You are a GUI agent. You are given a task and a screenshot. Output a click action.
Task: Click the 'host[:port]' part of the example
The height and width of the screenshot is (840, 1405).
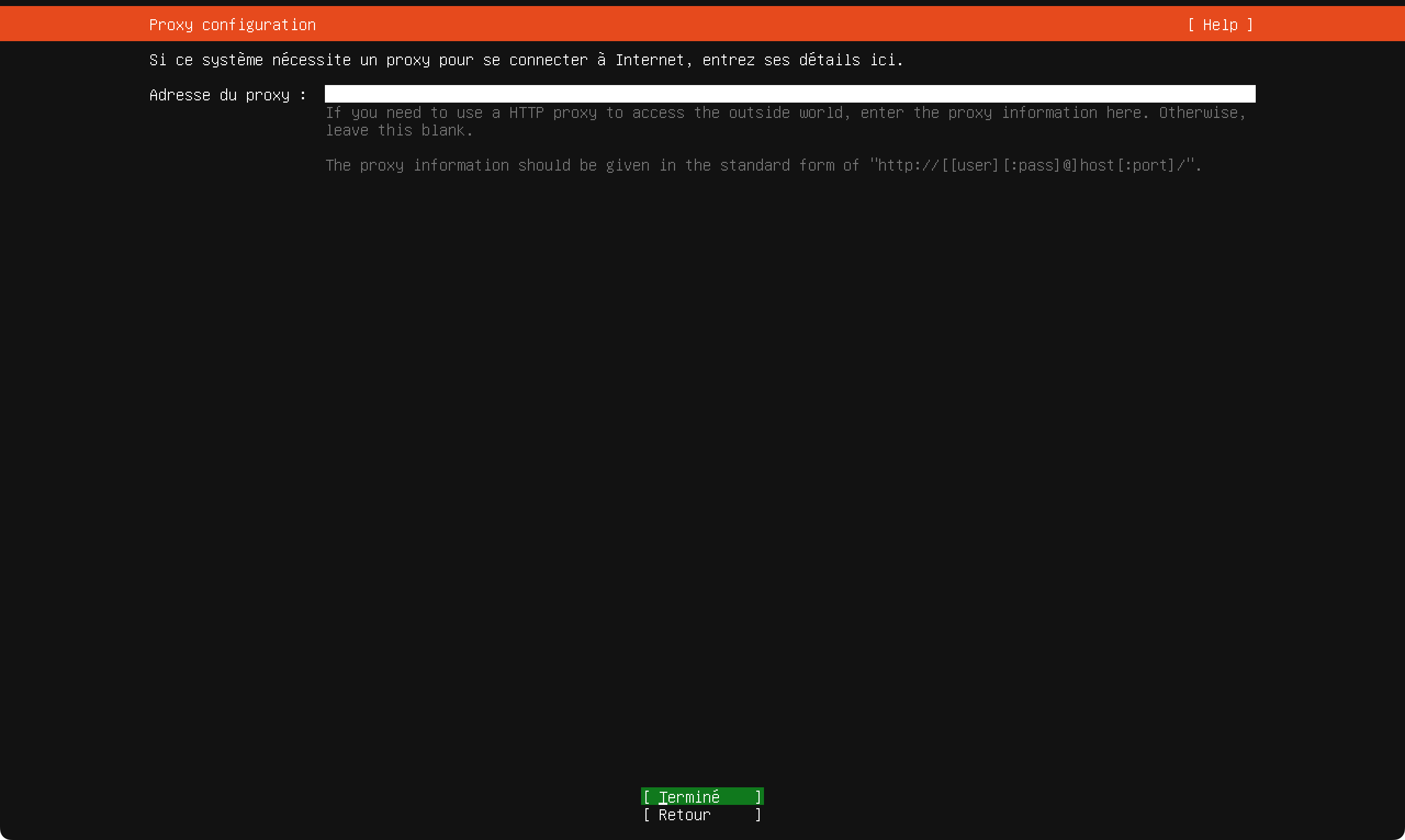tap(1127, 165)
